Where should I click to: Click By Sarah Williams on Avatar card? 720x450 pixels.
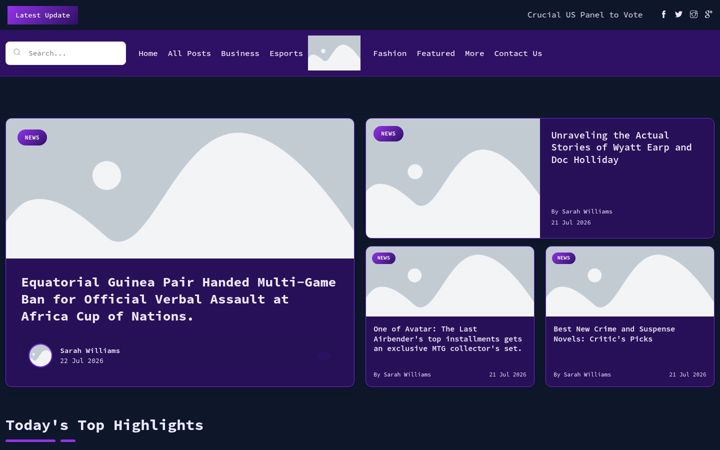coord(402,375)
